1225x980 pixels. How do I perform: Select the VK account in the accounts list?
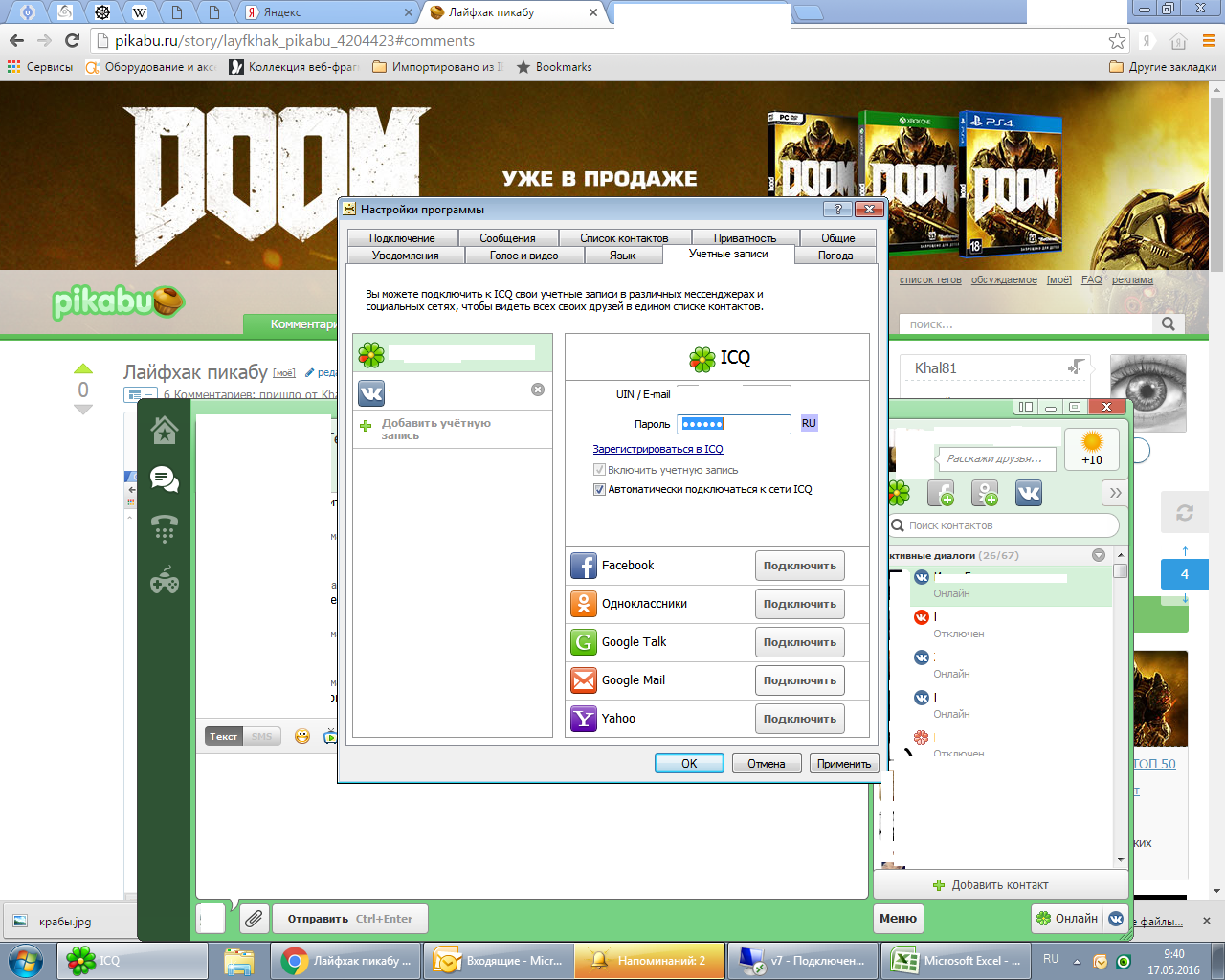click(x=453, y=391)
